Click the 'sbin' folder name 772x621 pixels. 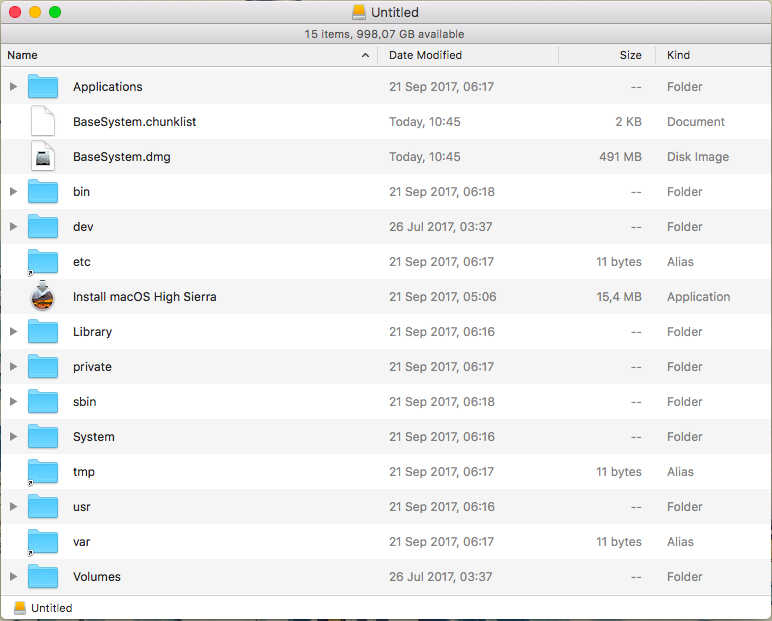85,402
